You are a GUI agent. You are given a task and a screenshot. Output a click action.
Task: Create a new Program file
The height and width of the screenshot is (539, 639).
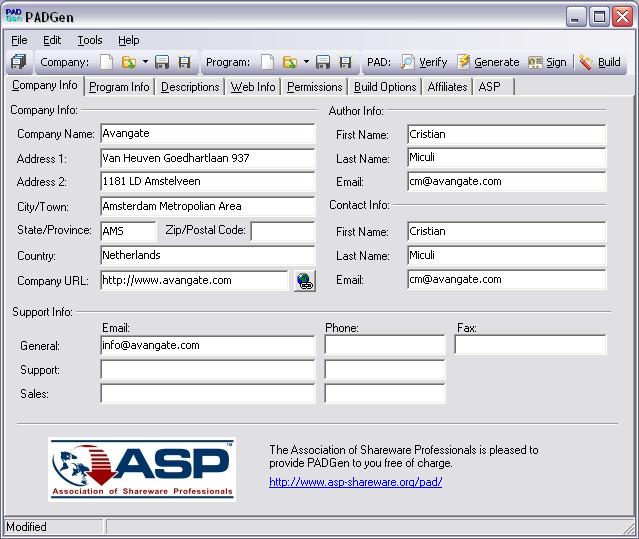coord(267,62)
